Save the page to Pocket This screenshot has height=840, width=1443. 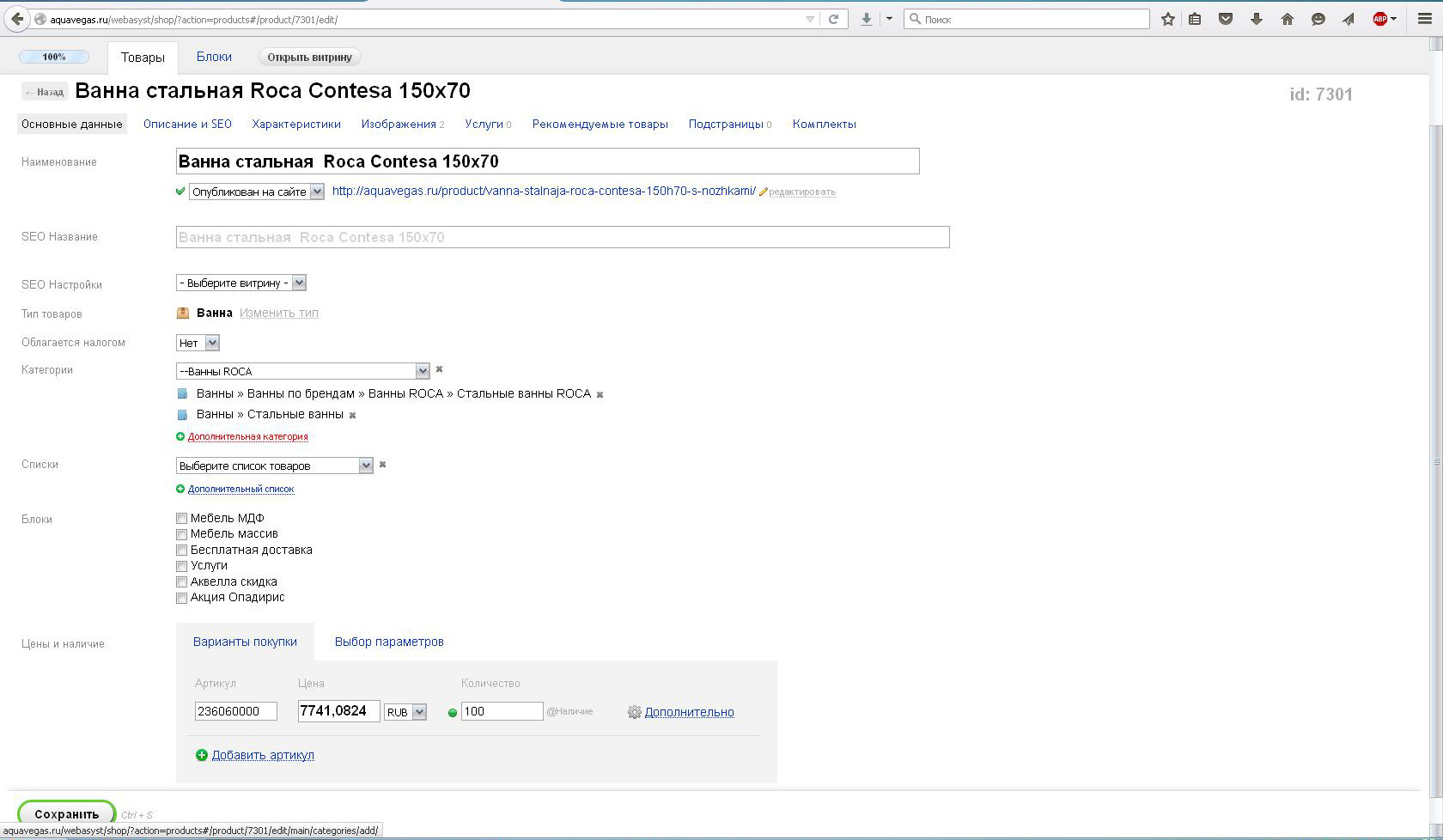(1226, 19)
